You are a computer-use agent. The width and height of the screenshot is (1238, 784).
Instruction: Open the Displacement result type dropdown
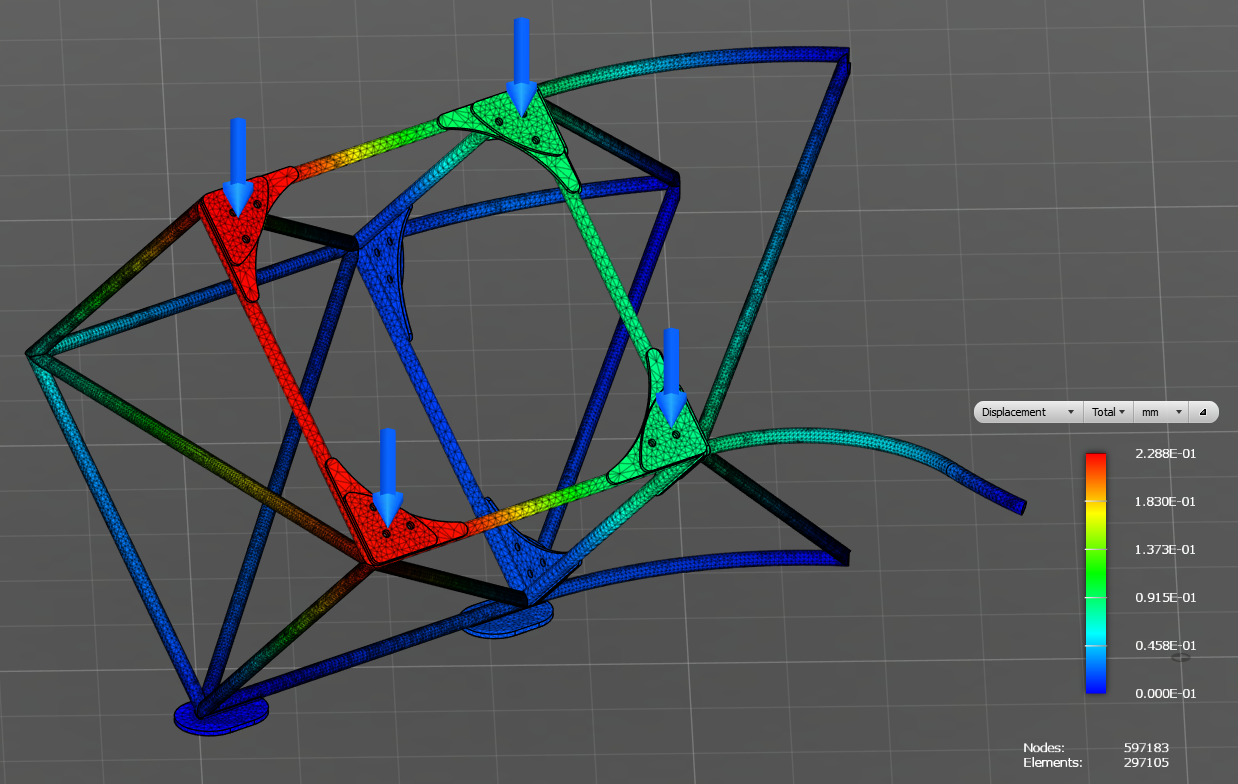pos(1028,412)
